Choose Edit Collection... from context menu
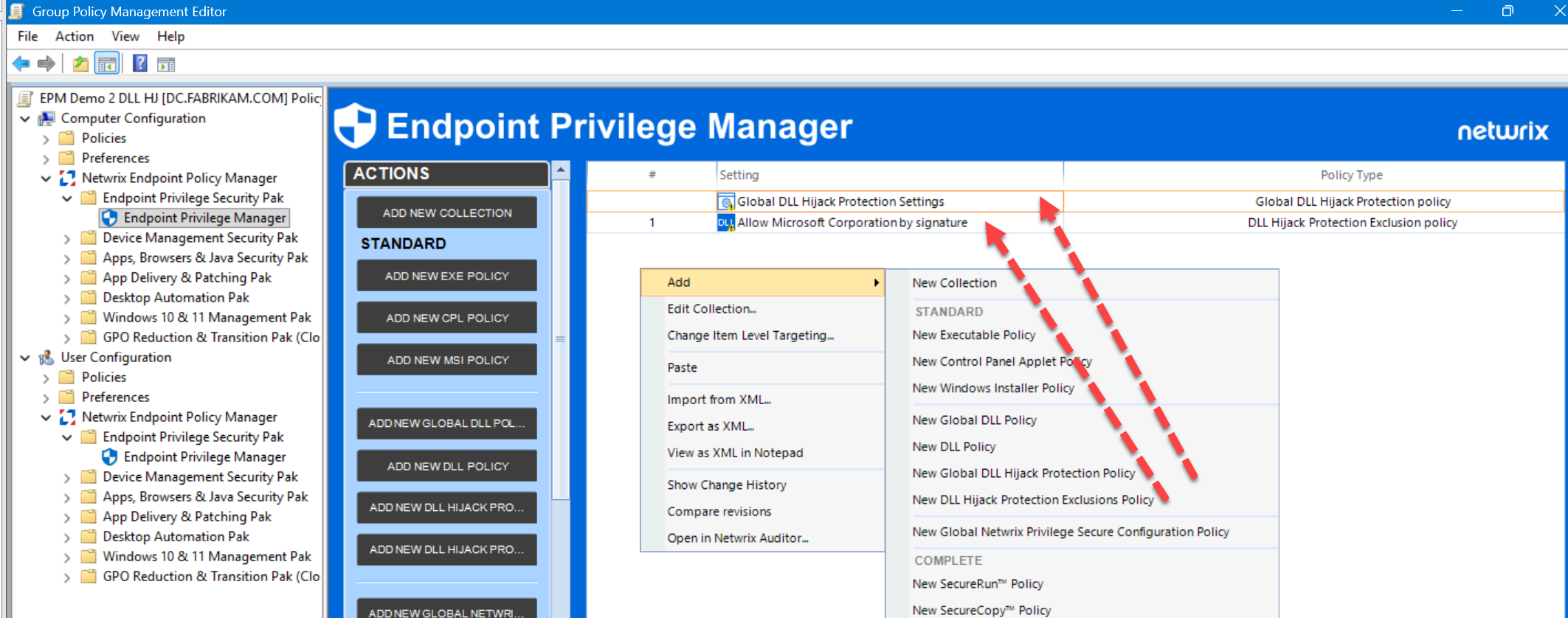1568x618 pixels. tap(762, 309)
